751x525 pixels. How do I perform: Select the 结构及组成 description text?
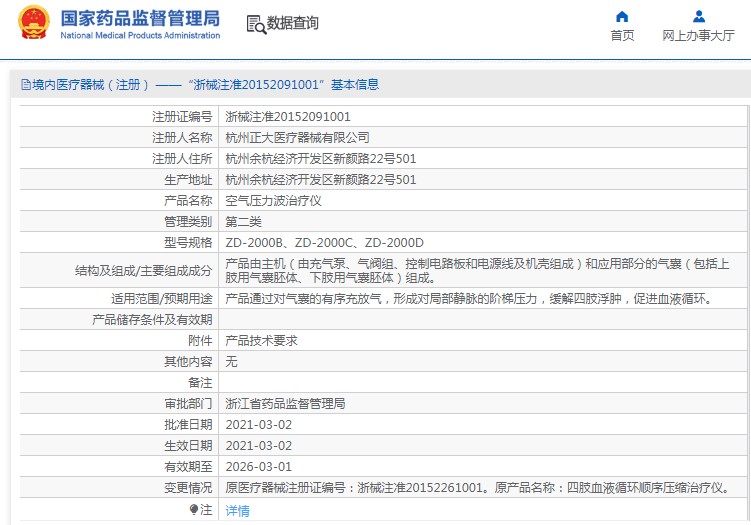point(477,271)
